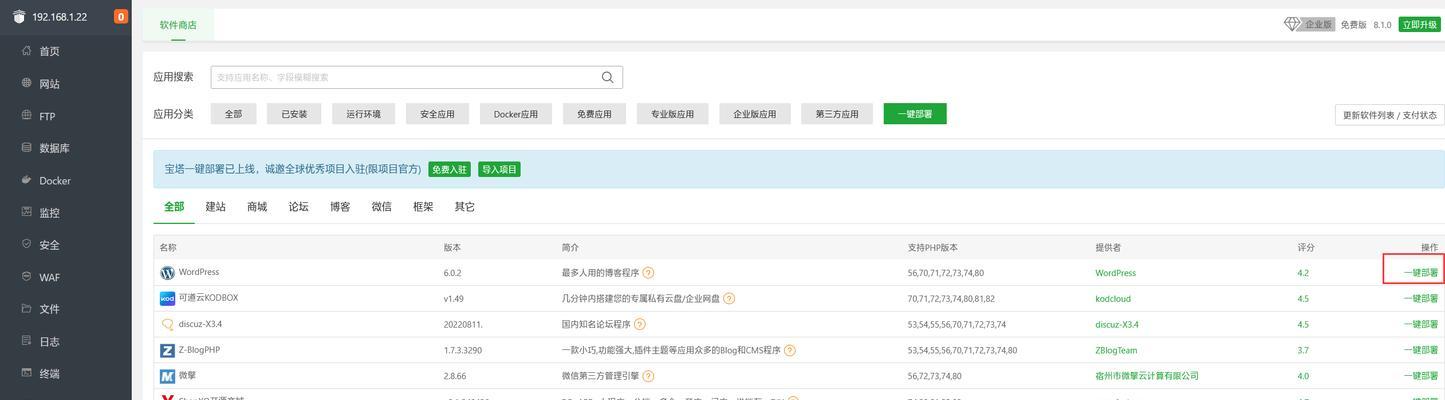The width and height of the screenshot is (1445, 400).
Task: Switch to the 商城 sub-tab
Action: 257,207
